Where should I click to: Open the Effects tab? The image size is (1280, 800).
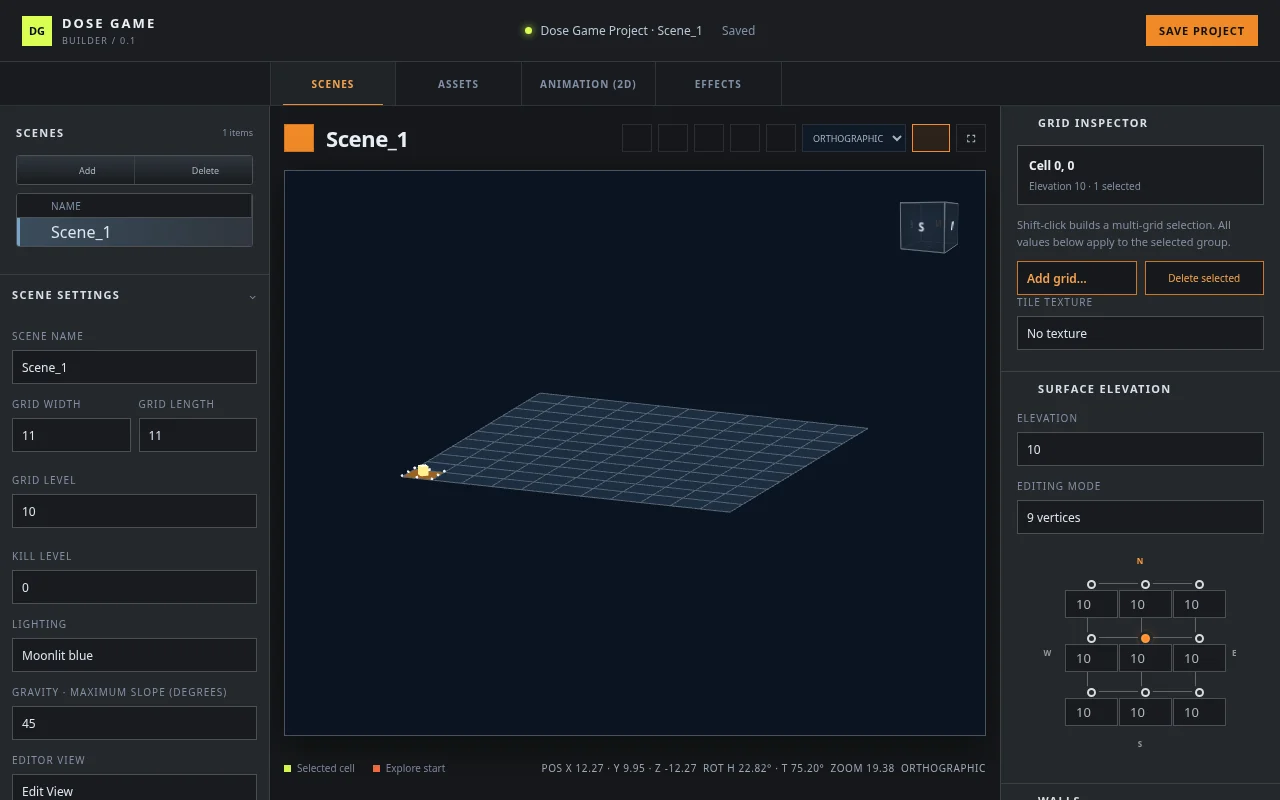(718, 84)
